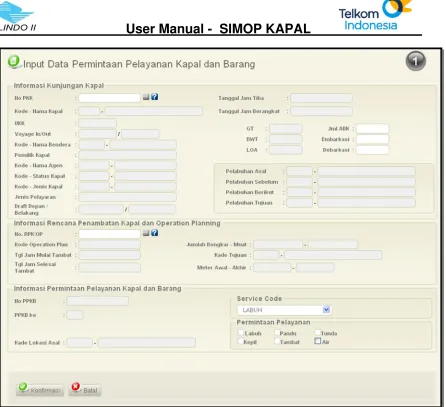446x407 pixels.
Task: Toggle the Air checkbox
Action: 318,341
